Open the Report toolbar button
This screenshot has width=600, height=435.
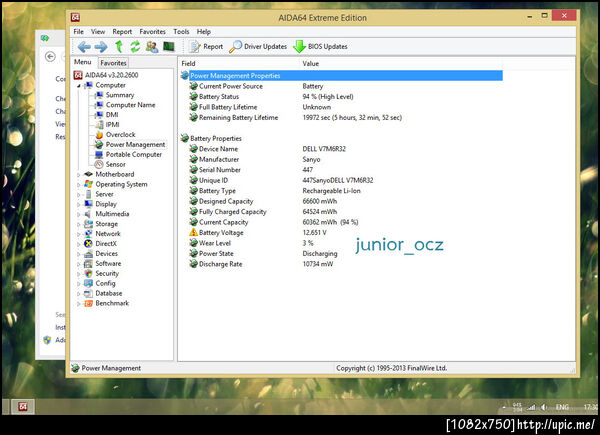206,47
